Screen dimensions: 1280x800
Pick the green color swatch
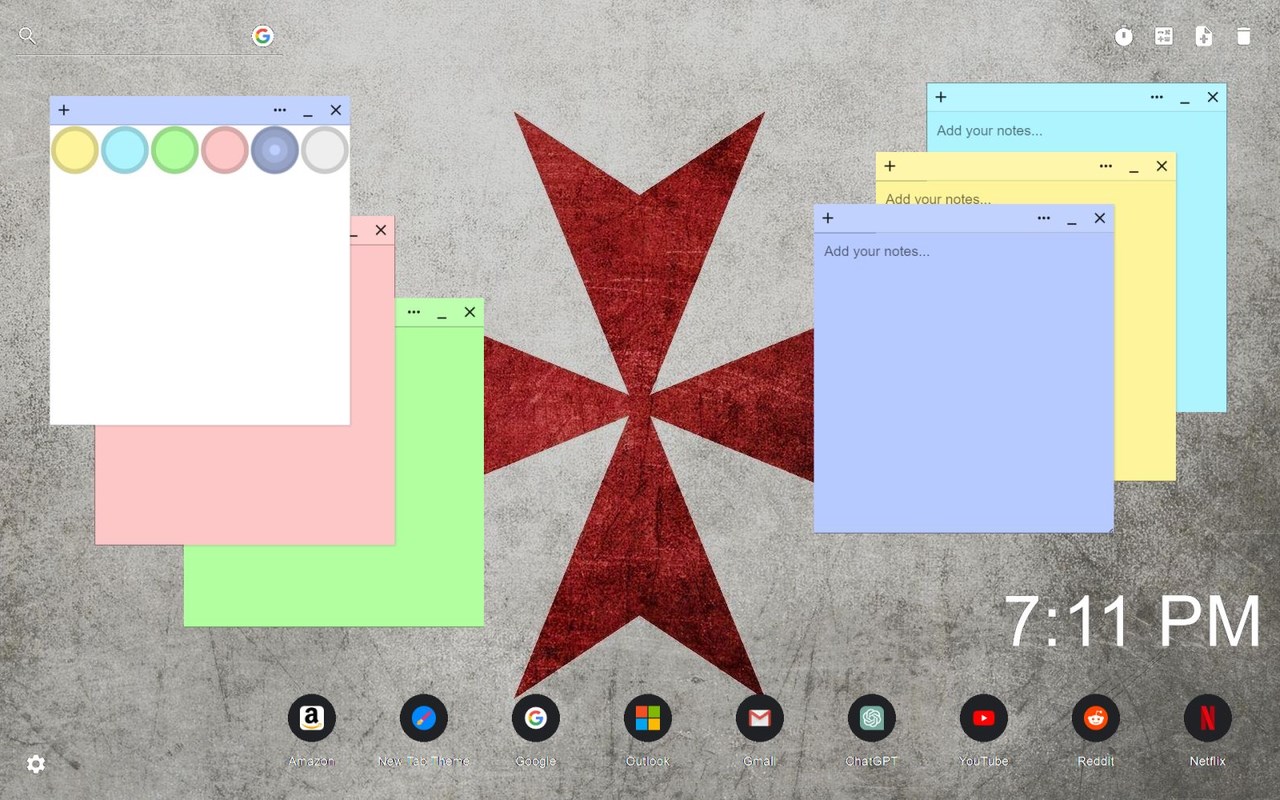[175, 150]
